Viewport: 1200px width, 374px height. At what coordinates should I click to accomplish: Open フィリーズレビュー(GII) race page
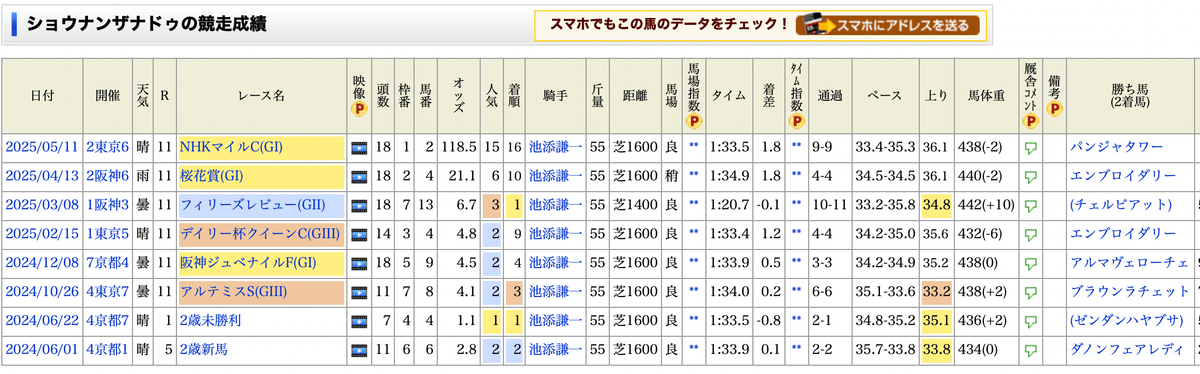click(253, 206)
